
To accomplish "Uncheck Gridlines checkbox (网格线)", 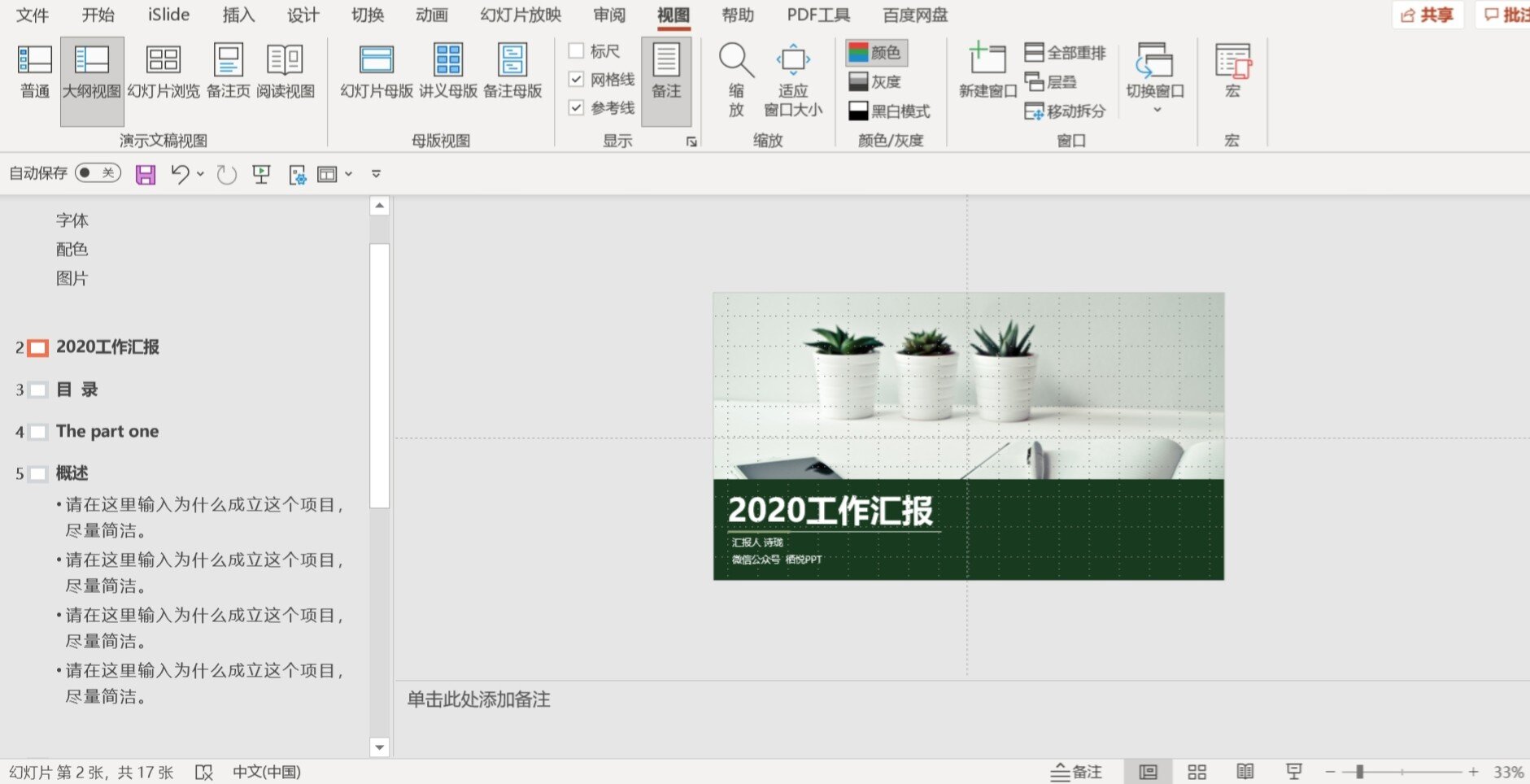I will 576,79.
